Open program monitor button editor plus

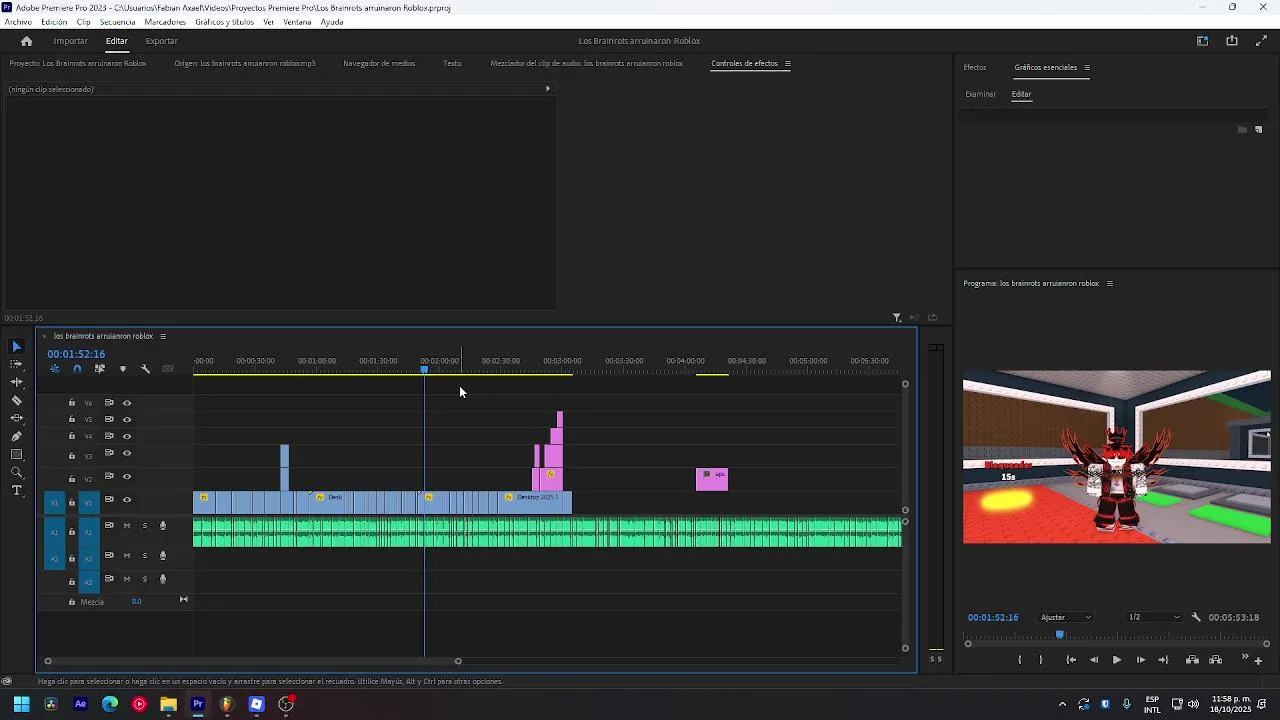[x=1258, y=660]
